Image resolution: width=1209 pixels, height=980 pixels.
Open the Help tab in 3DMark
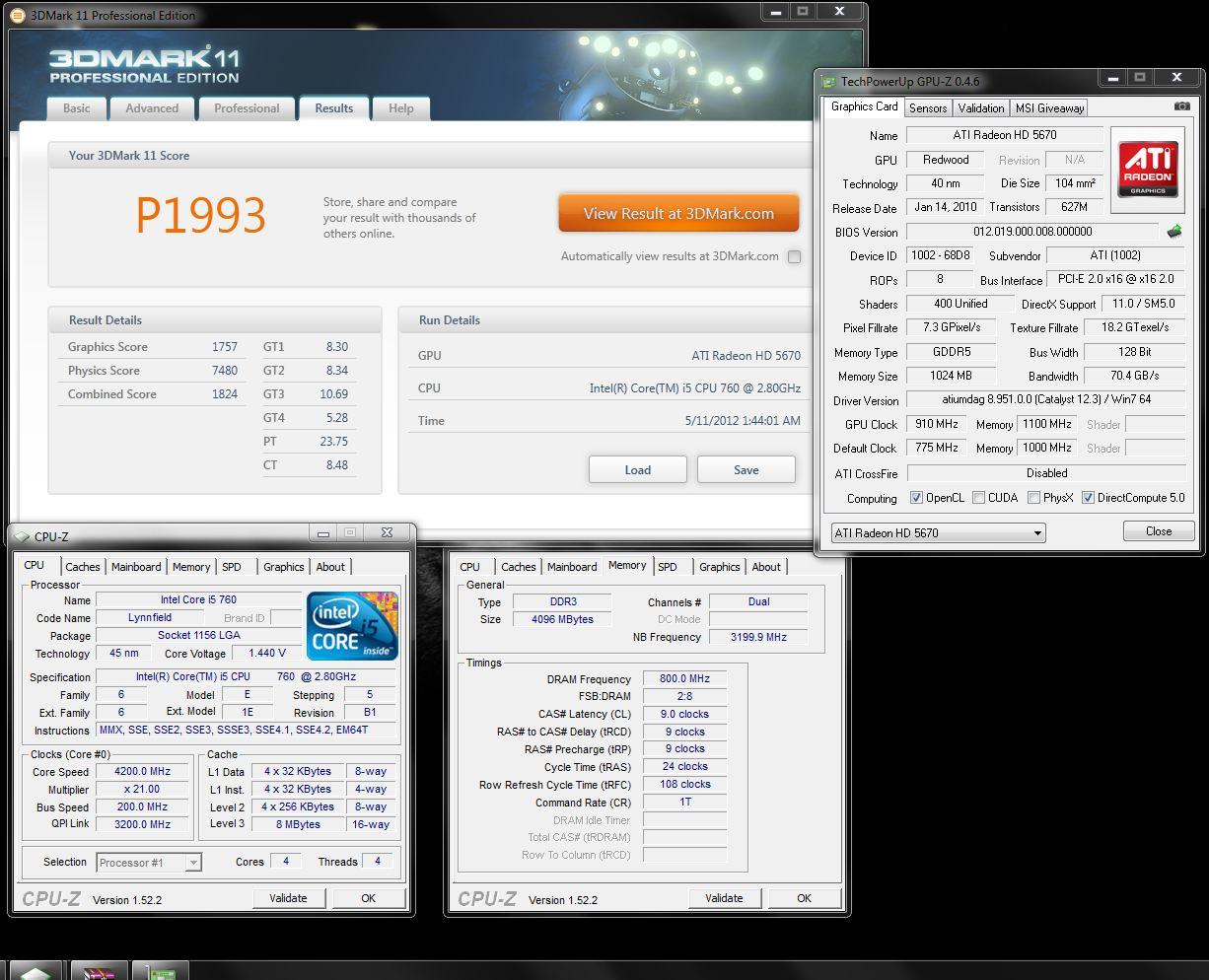click(x=400, y=108)
